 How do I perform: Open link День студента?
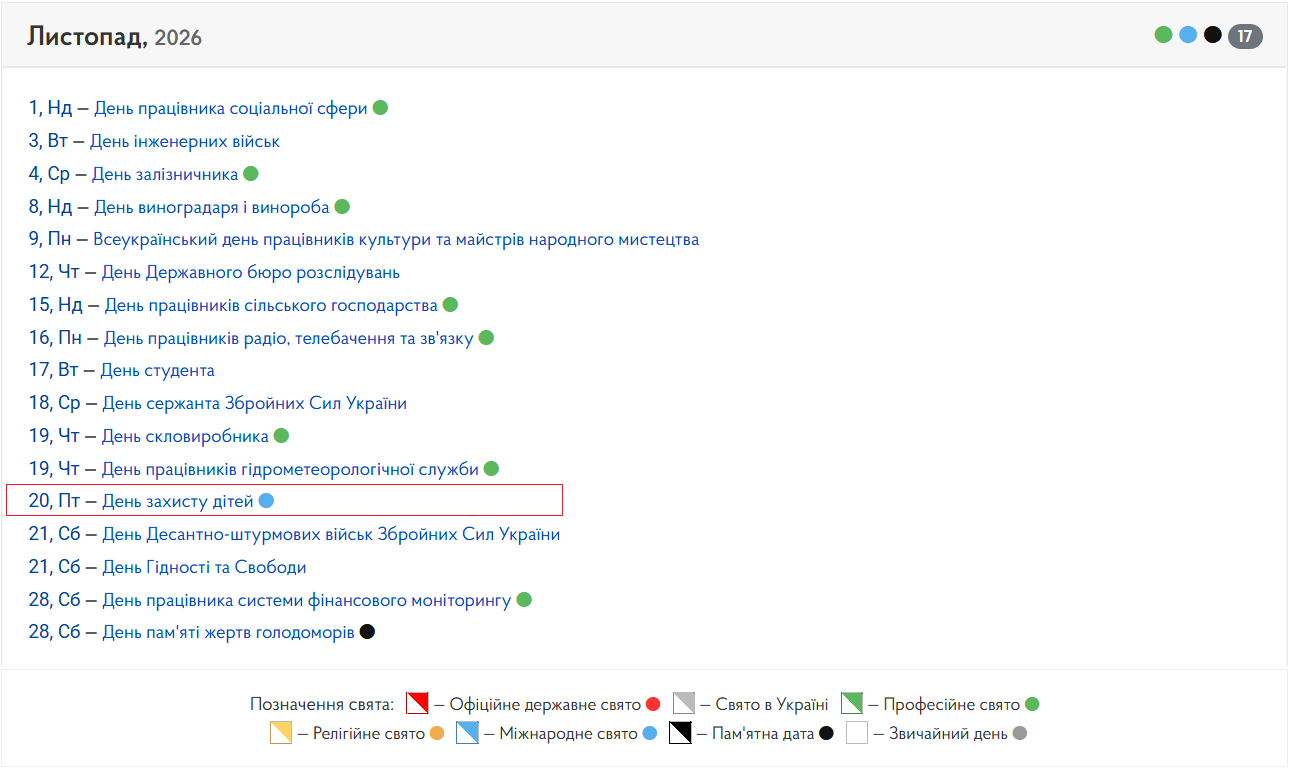[158, 370]
